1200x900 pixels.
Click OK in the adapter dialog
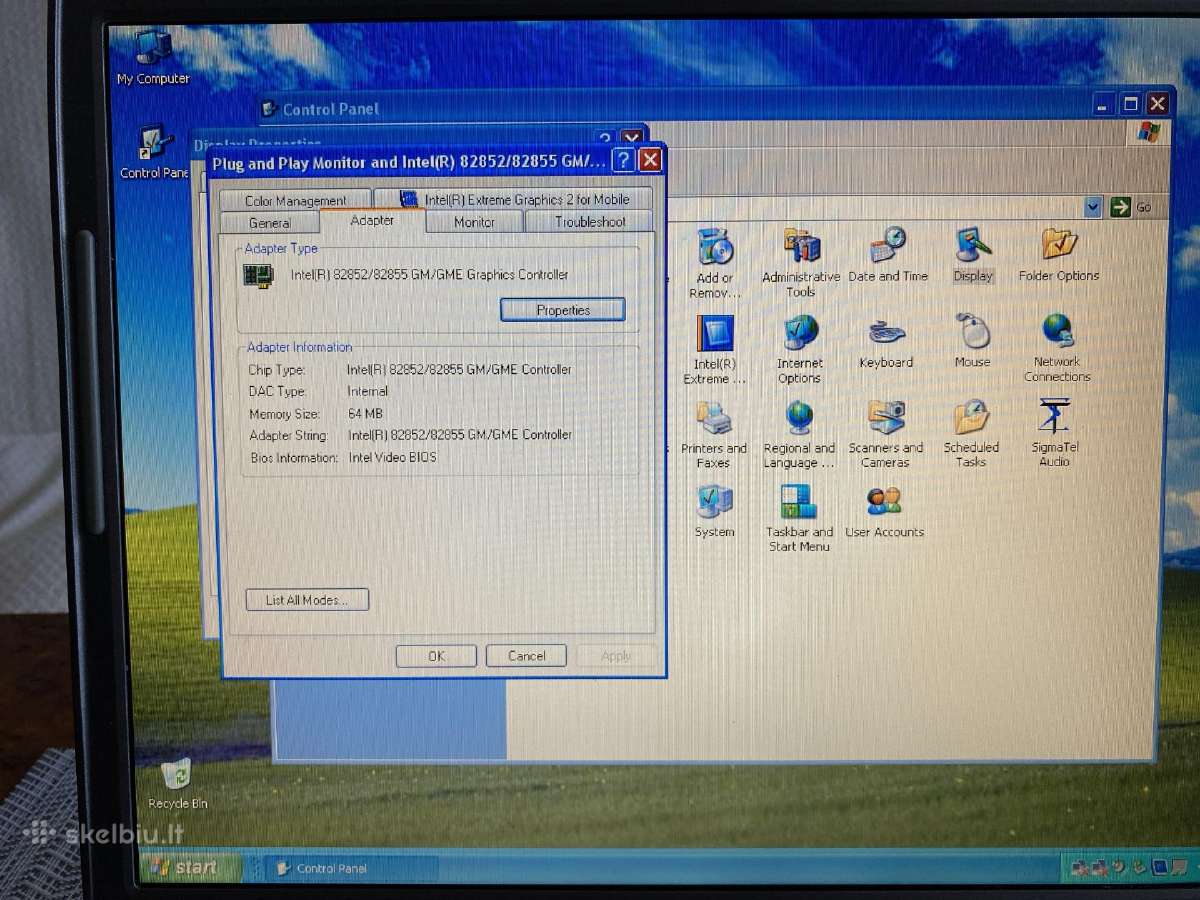(x=436, y=656)
